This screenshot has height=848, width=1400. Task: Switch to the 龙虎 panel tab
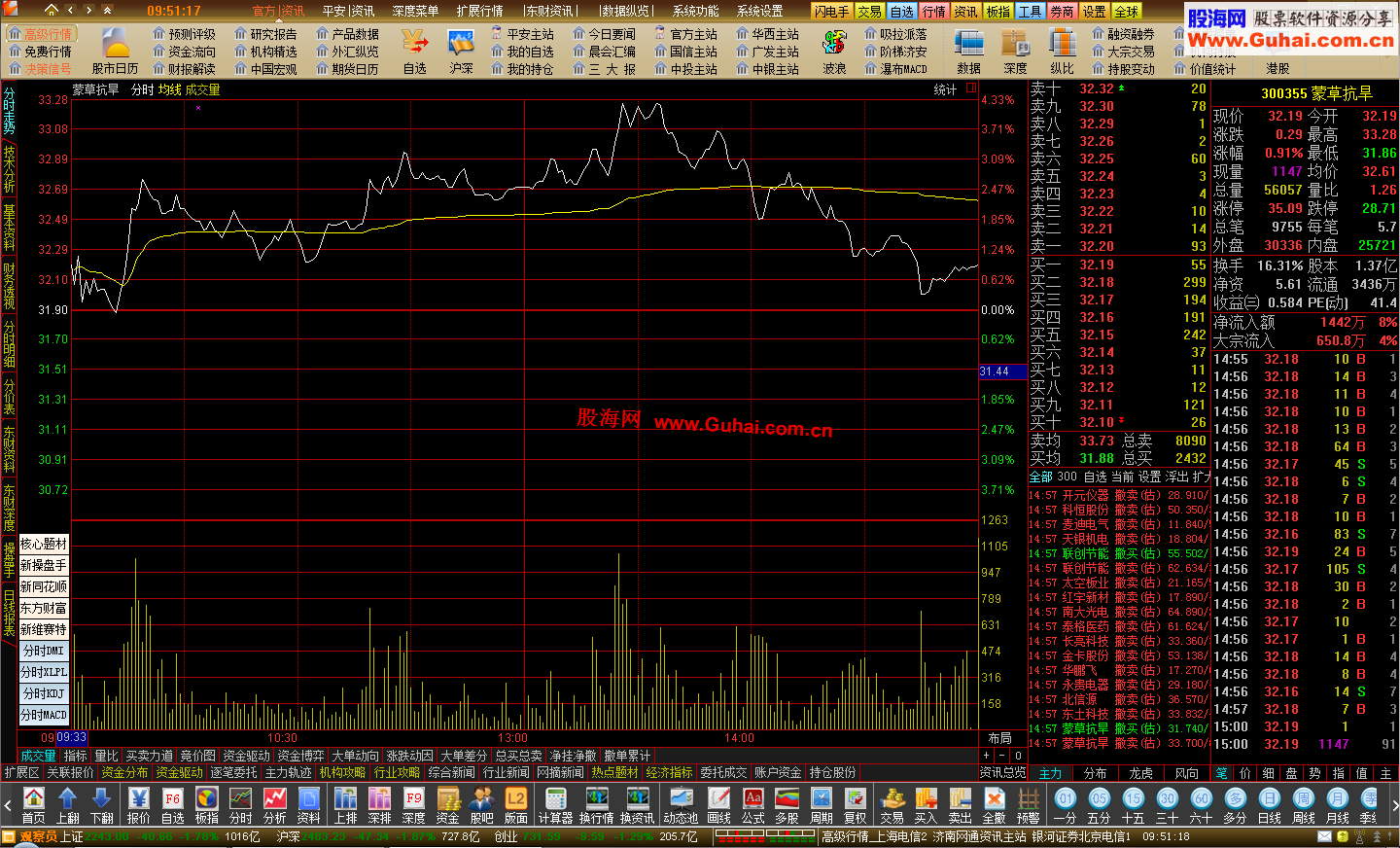click(1141, 773)
